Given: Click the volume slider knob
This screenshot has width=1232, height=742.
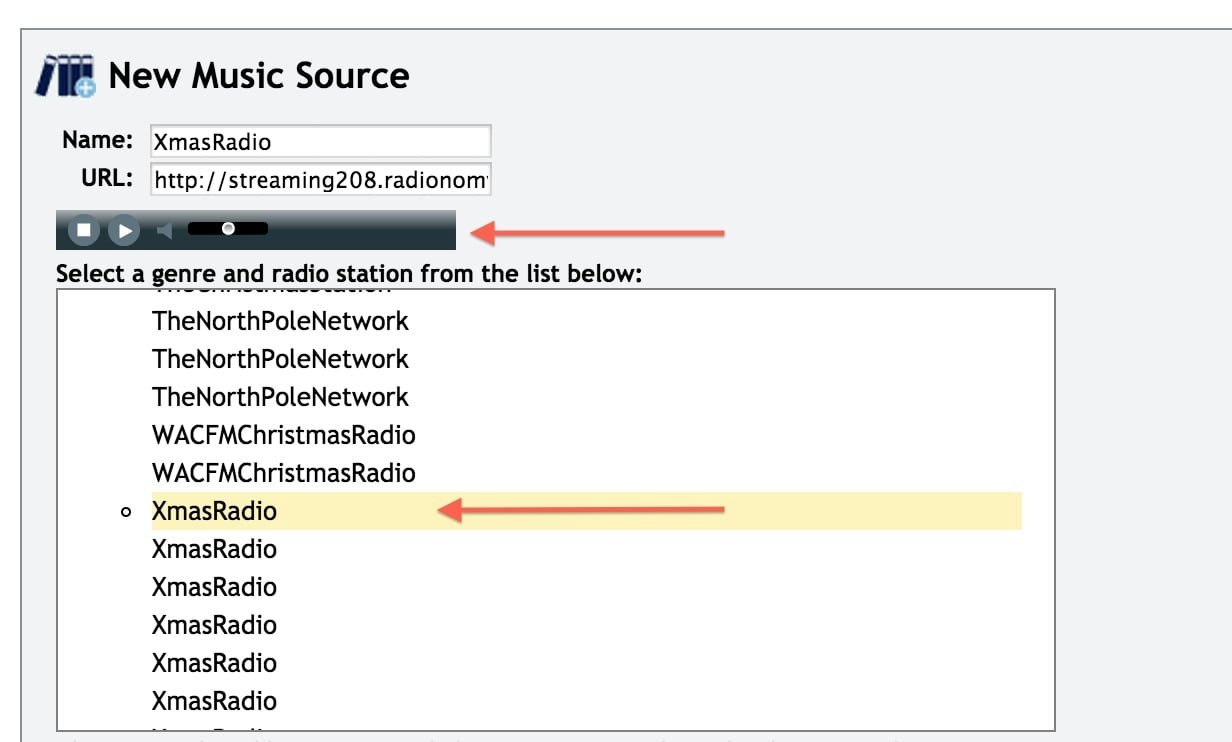Looking at the screenshot, I should [x=228, y=229].
